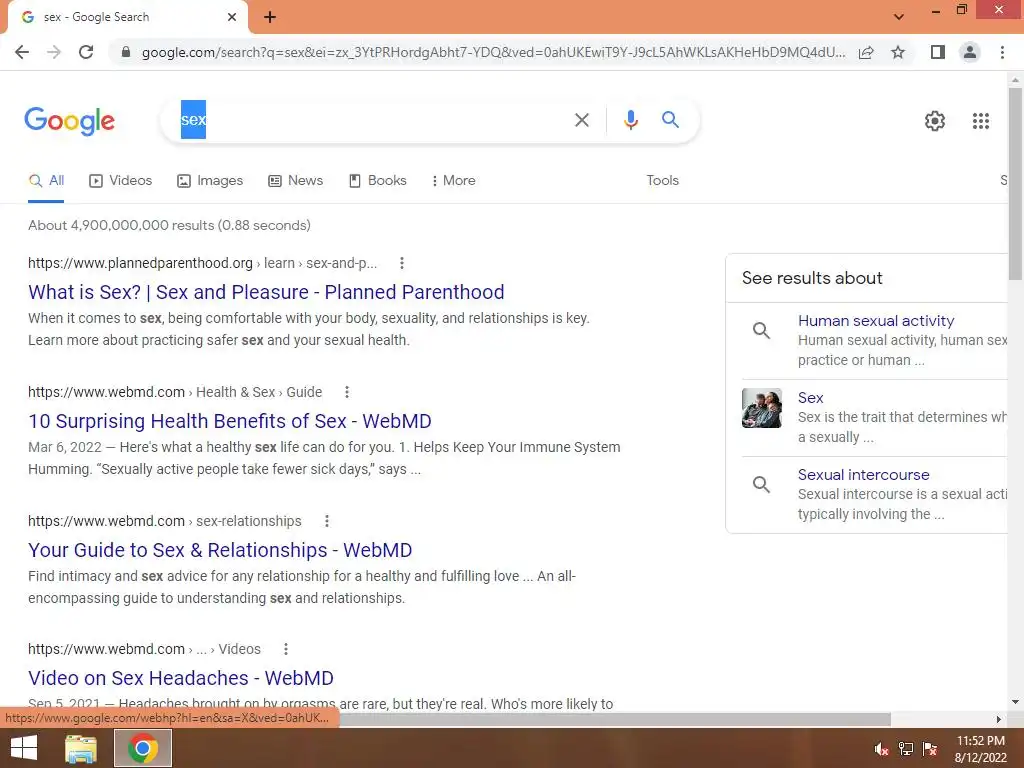Expand the More search categories menu
The width and height of the screenshot is (1024, 768).
pos(453,181)
